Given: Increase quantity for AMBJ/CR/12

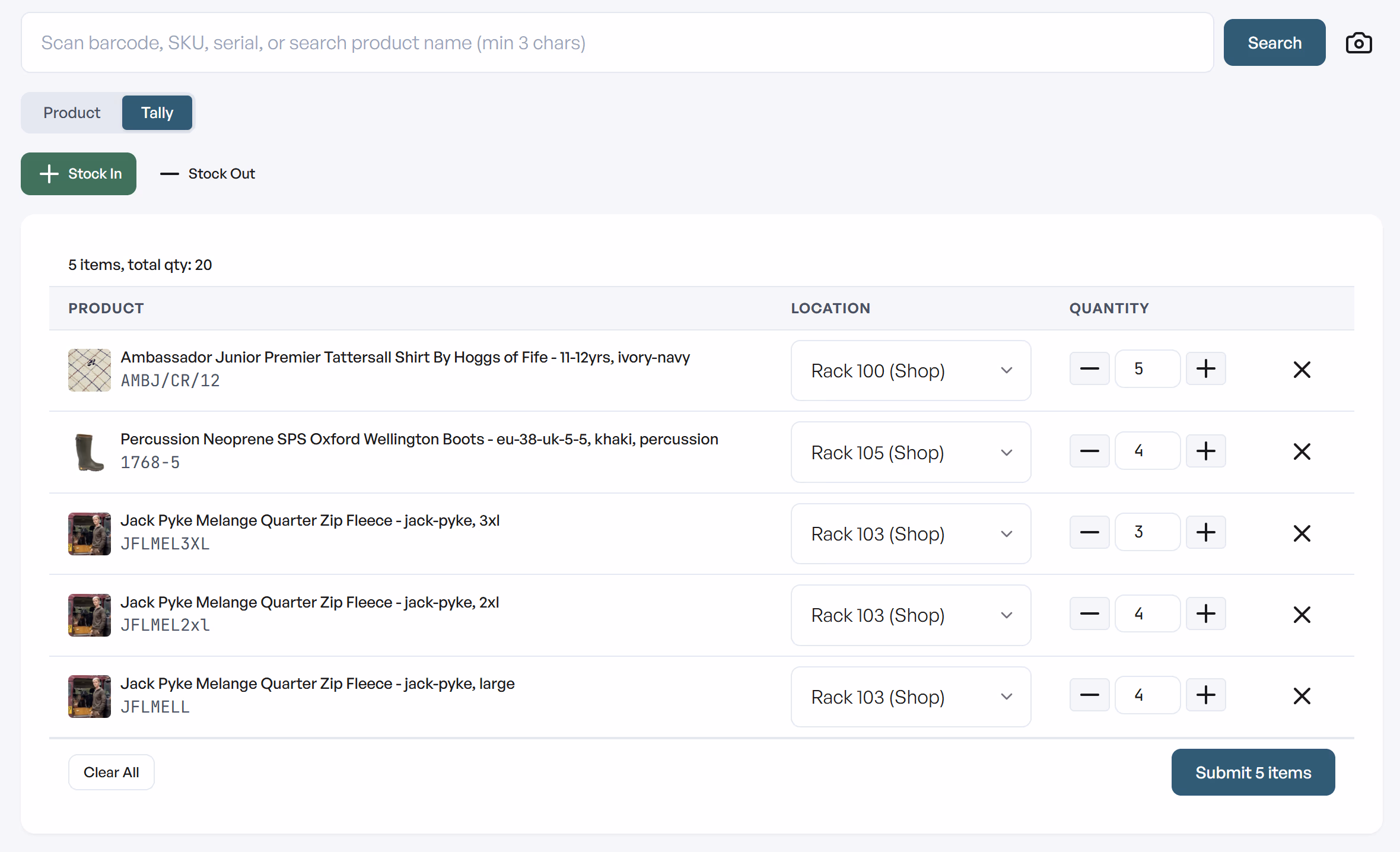Looking at the screenshot, I should pos(1205,369).
